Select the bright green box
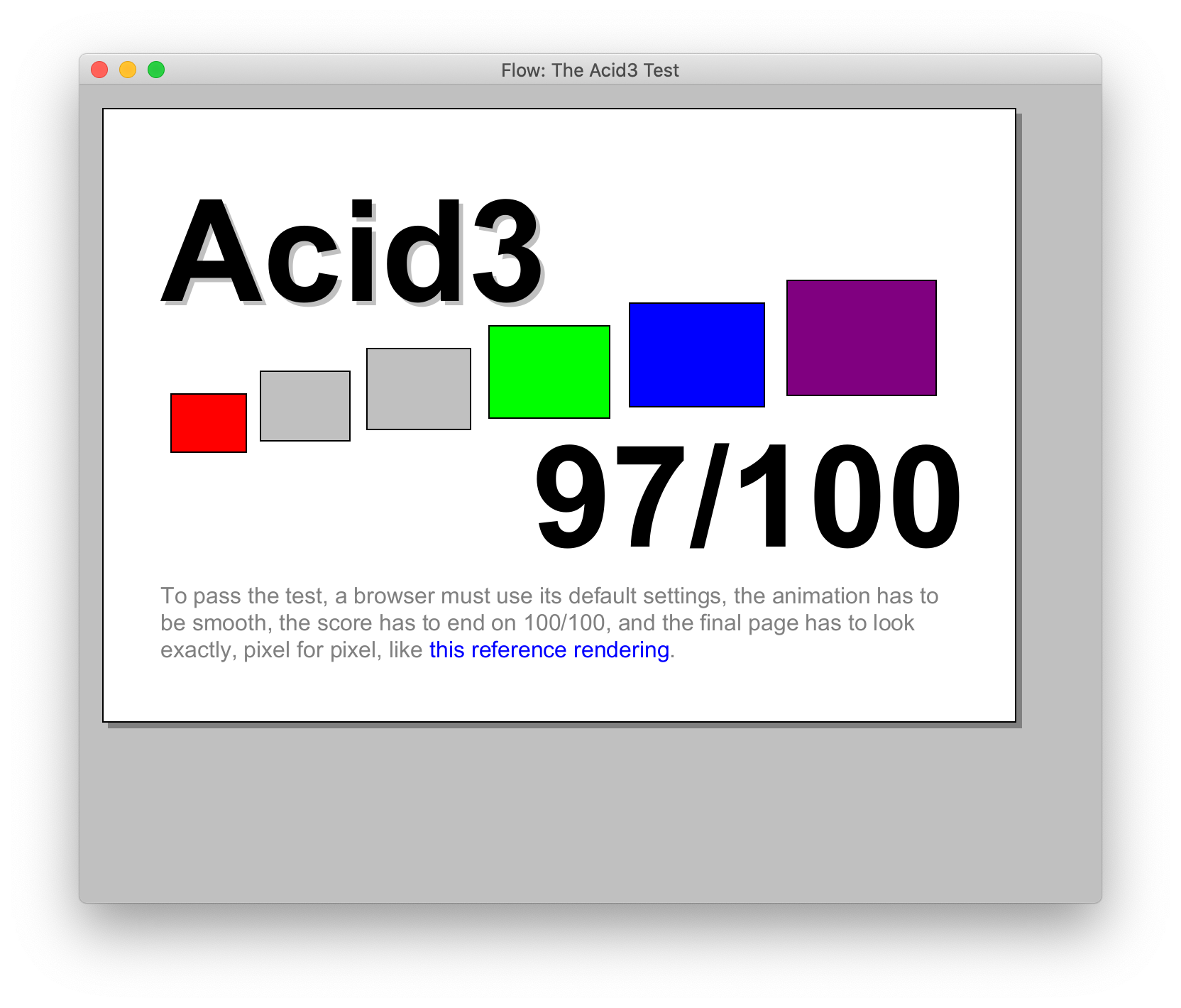This screenshot has width=1181, height=1008. [549, 372]
